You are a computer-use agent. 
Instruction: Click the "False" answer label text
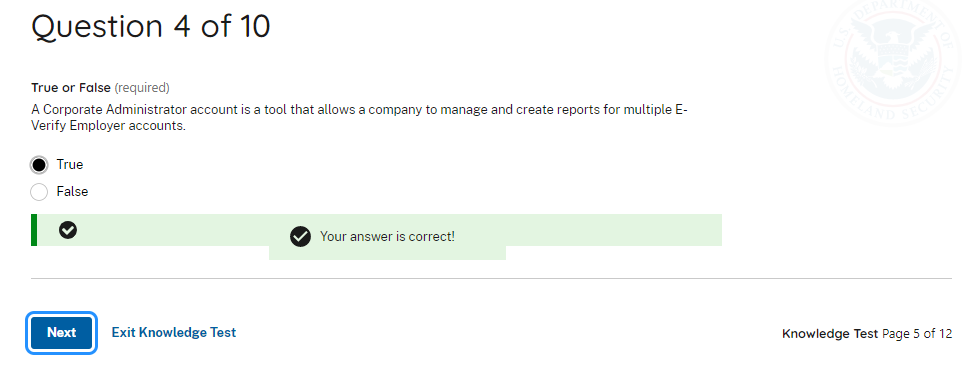[x=72, y=192]
